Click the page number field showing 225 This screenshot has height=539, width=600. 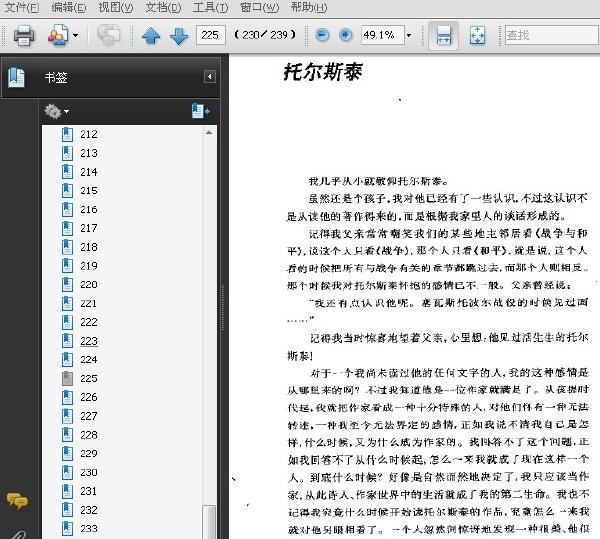click(x=210, y=35)
